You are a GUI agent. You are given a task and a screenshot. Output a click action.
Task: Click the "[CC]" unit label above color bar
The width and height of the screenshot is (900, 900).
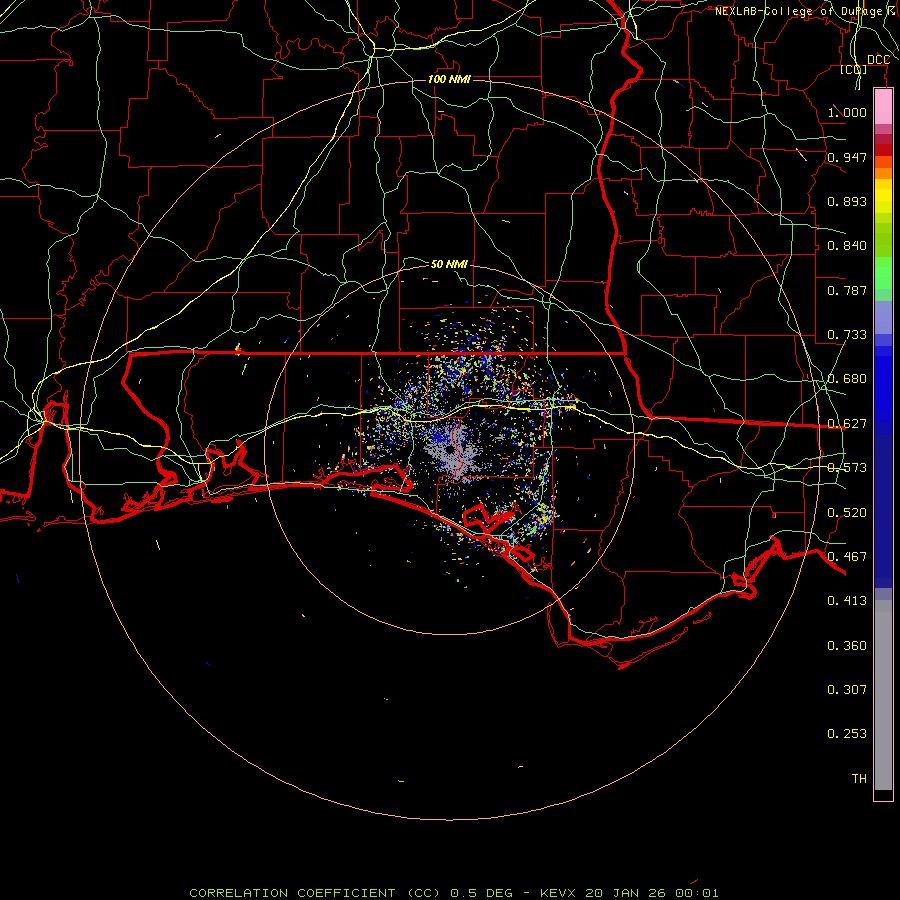pyautogui.click(x=854, y=69)
